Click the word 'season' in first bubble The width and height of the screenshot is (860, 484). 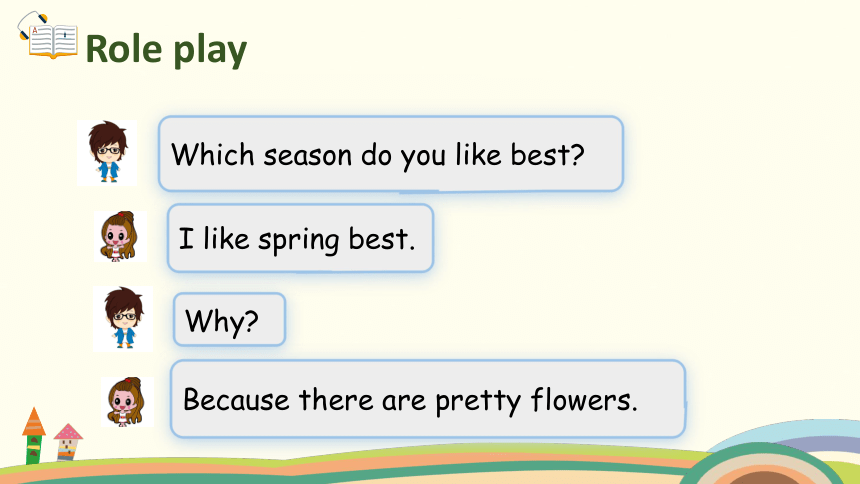(307, 156)
